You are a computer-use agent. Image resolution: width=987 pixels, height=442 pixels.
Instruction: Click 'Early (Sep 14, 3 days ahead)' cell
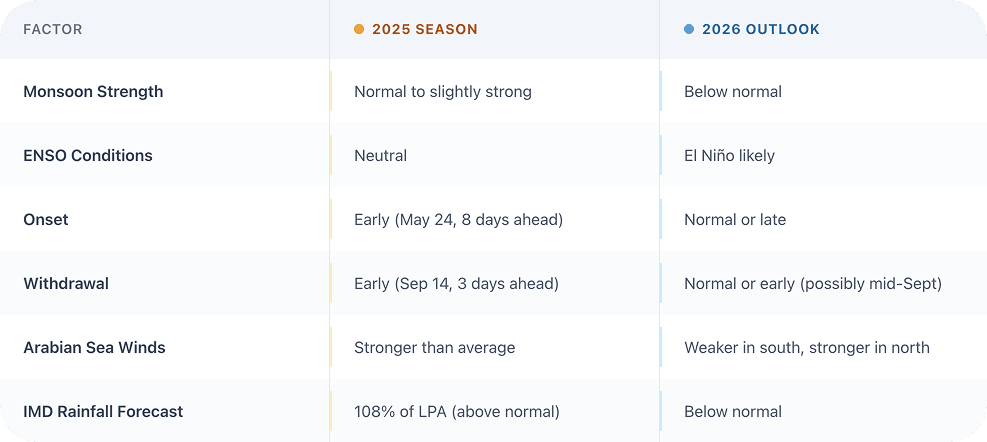tap(456, 284)
